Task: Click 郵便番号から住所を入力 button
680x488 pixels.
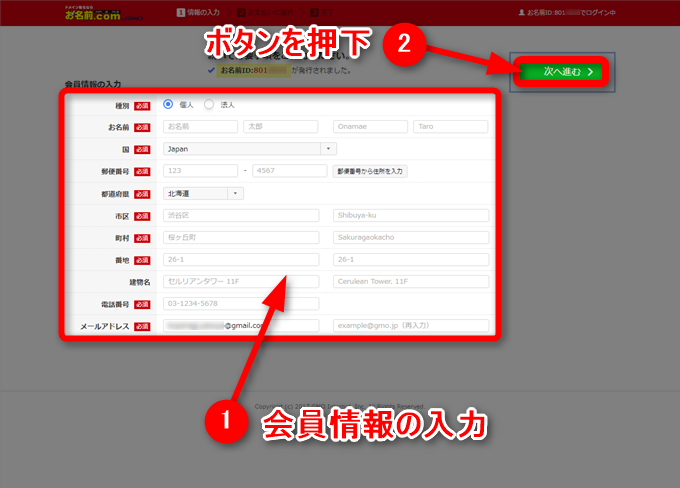Action: tap(370, 171)
